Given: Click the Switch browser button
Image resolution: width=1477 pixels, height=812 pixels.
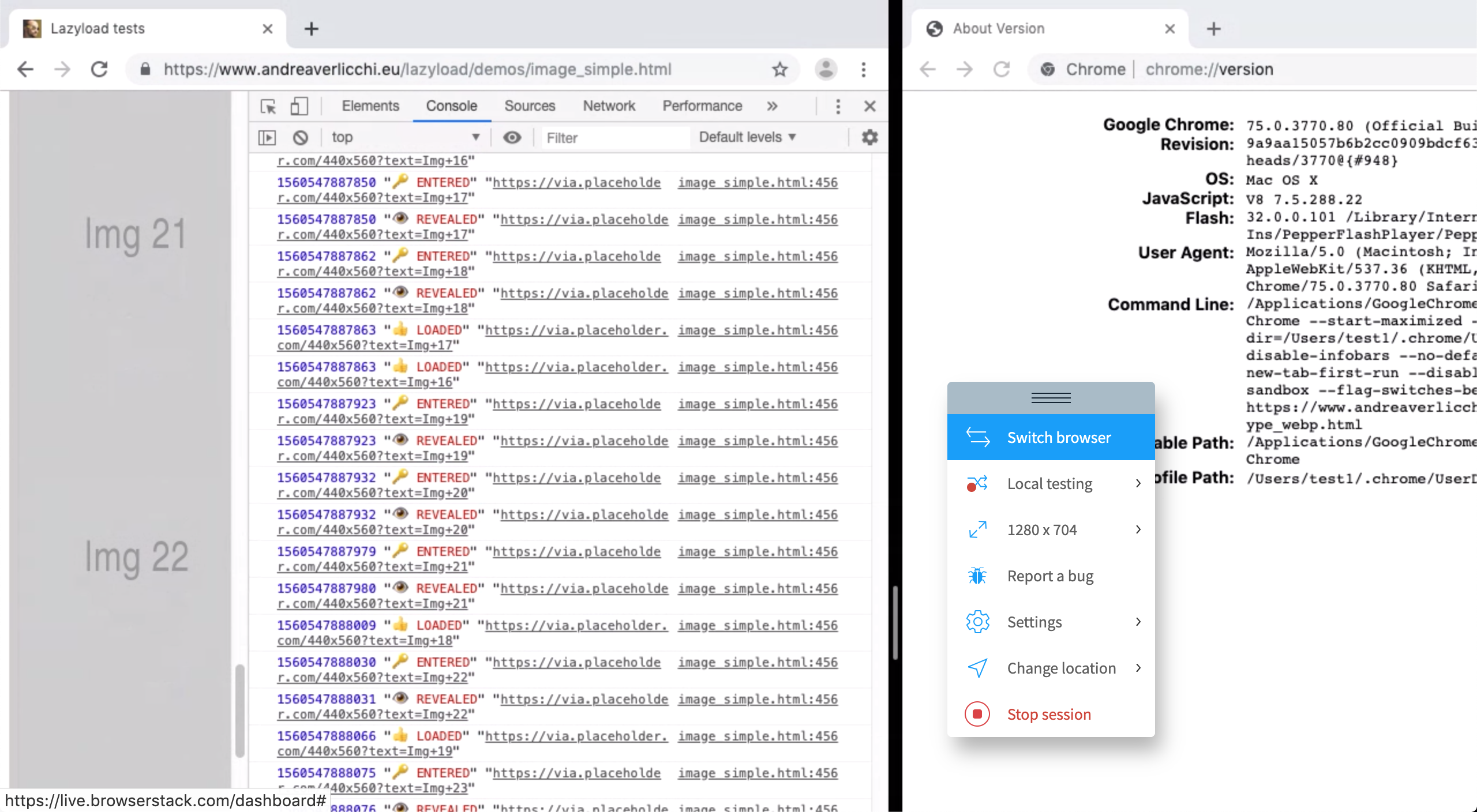Looking at the screenshot, I should (1051, 437).
